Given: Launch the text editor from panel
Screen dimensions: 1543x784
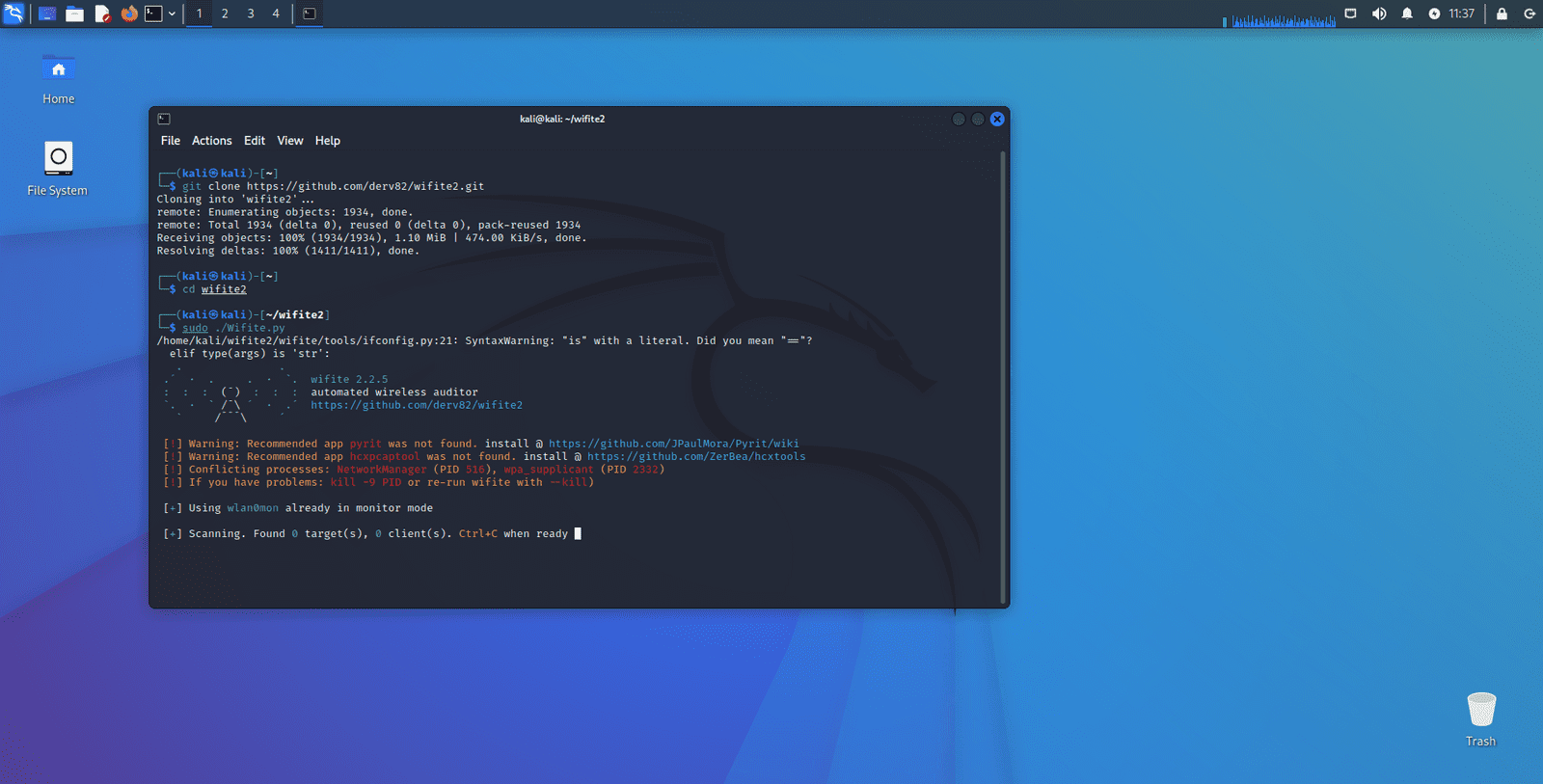Looking at the screenshot, I should point(102,14).
